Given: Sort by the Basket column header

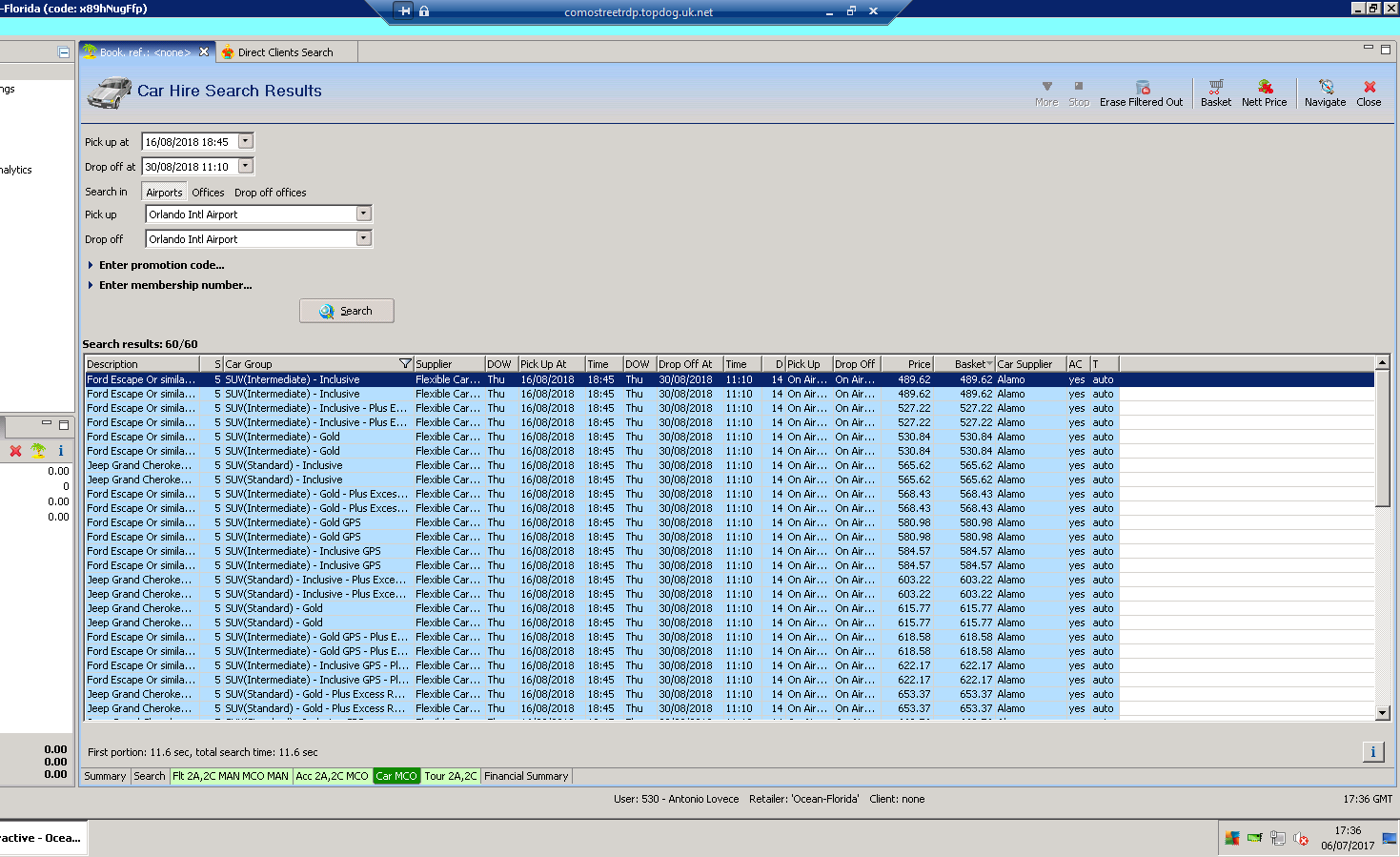Looking at the screenshot, I should pyautogui.click(x=964, y=364).
